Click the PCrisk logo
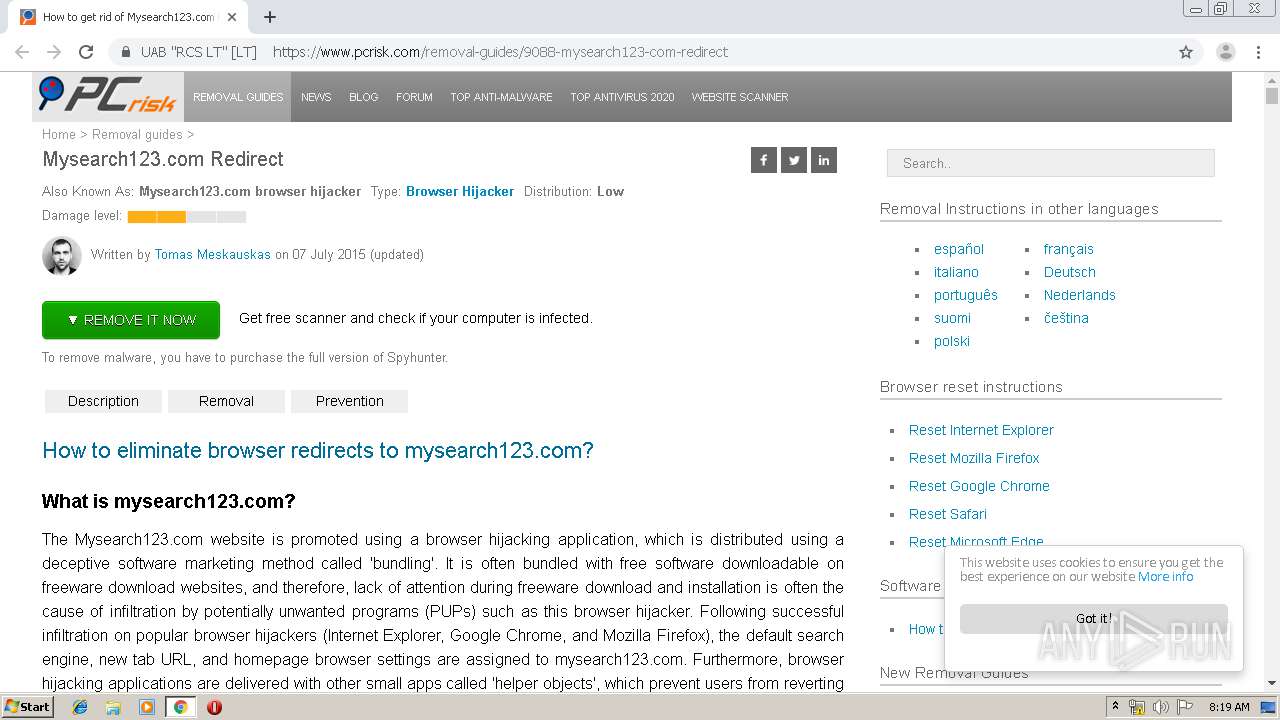The width and height of the screenshot is (1280, 720). (x=107, y=96)
